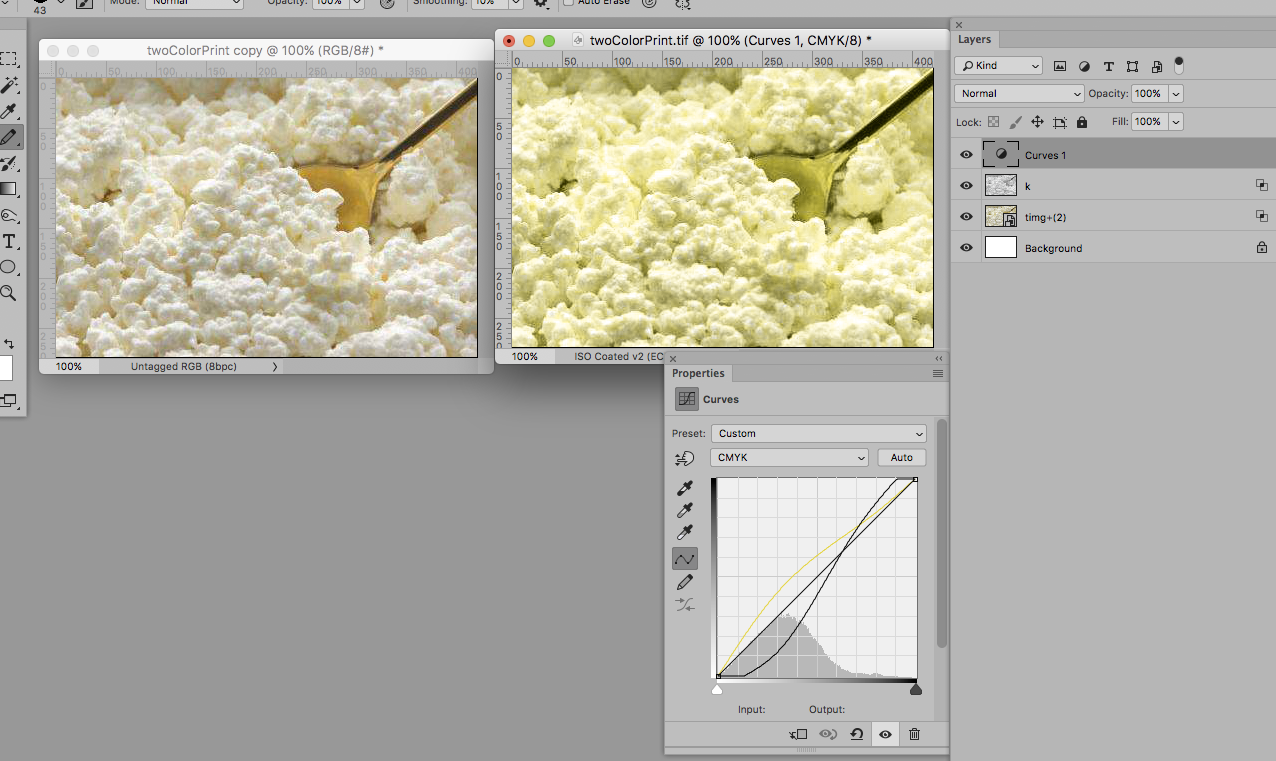Open the CMYK channel dropdown in Curves

click(x=789, y=457)
